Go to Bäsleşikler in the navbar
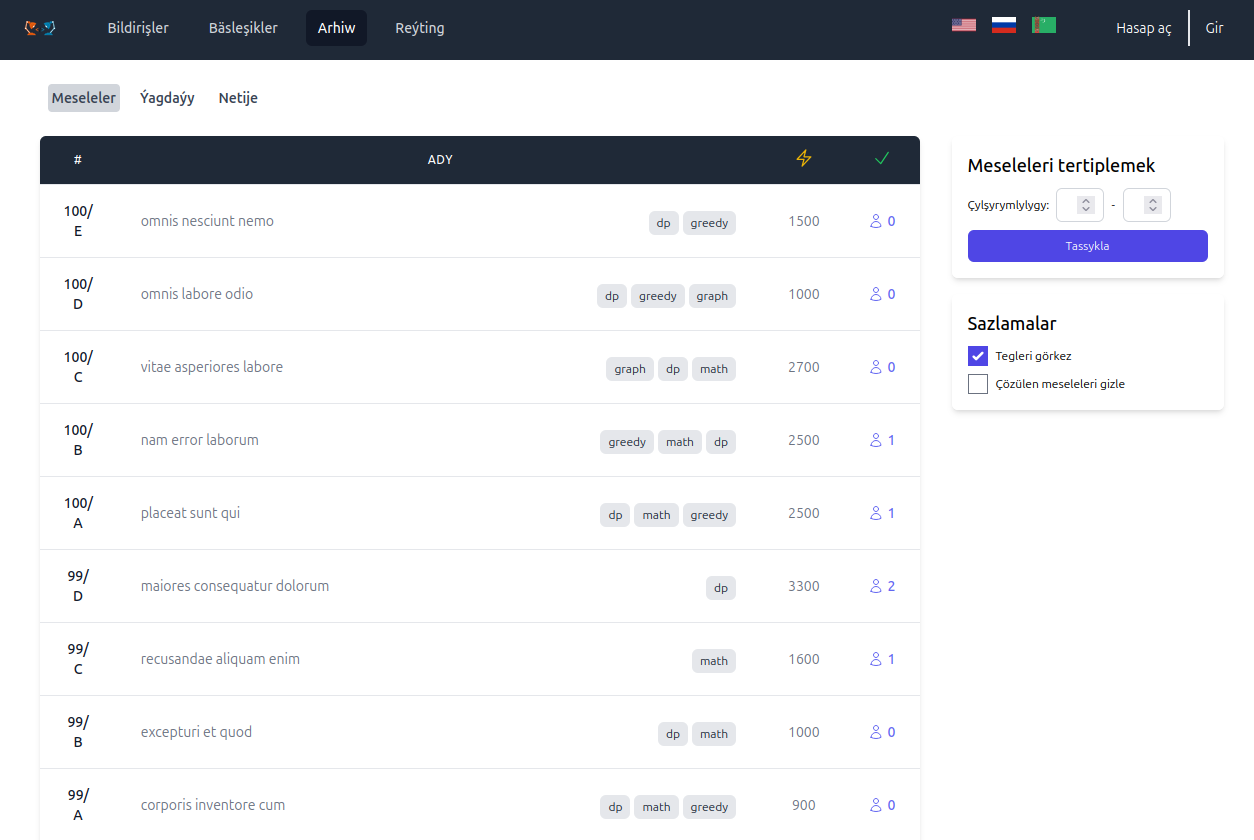The image size is (1254, 840). click(243, 28)
